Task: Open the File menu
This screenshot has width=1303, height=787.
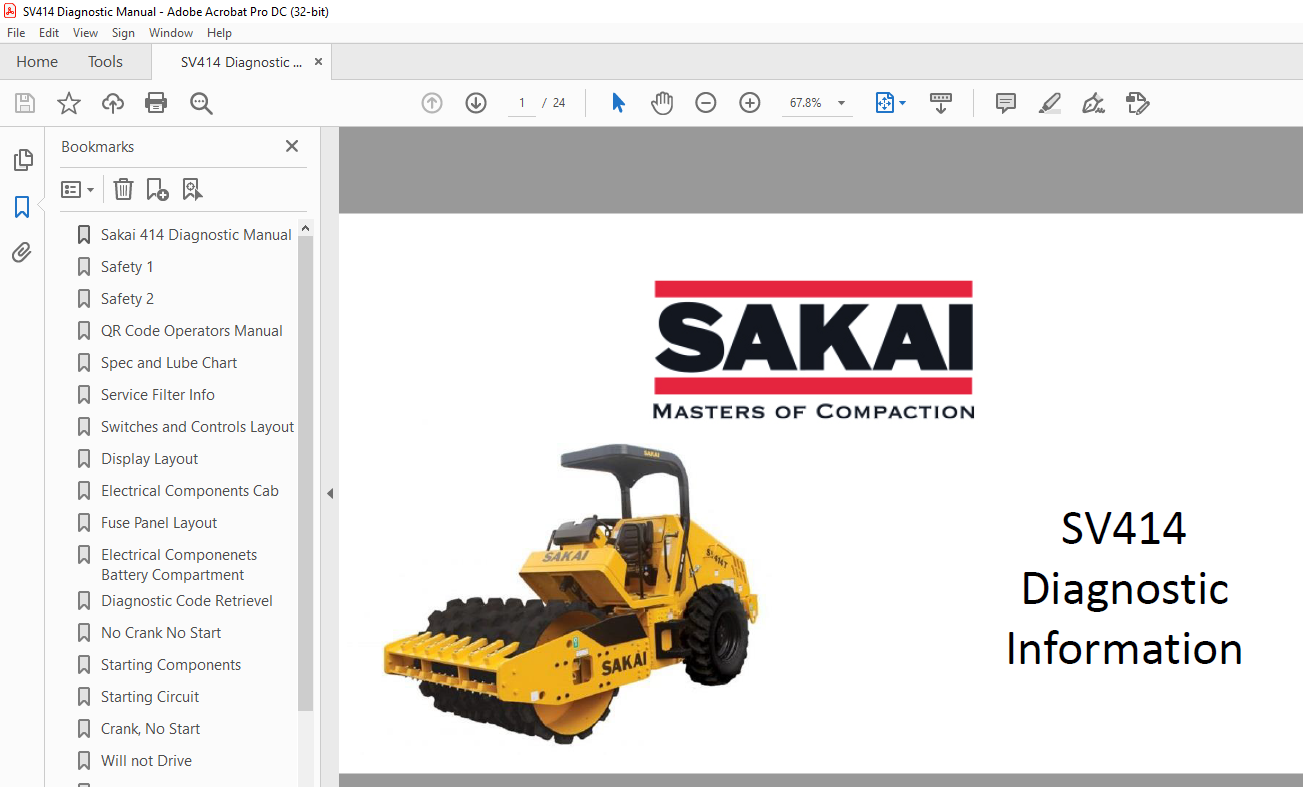Action: (x=16, y=33)
